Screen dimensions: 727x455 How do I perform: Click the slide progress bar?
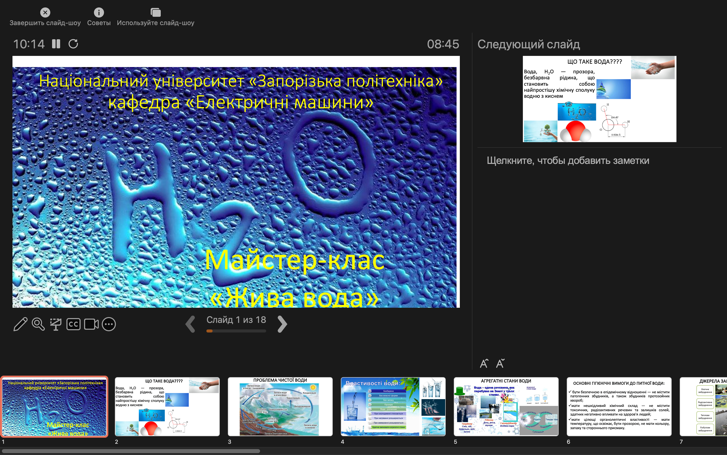[x=236, y=331]
